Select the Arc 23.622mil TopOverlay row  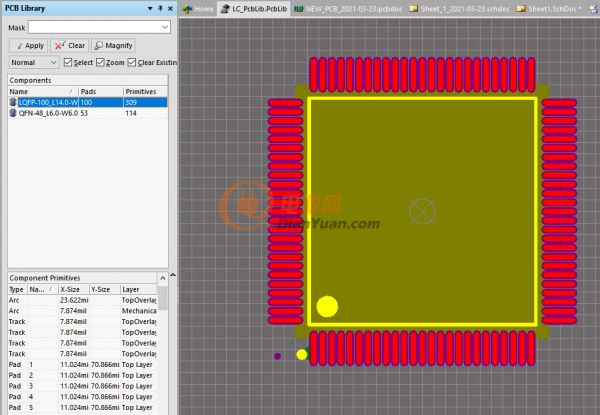[x=82, y=300]
